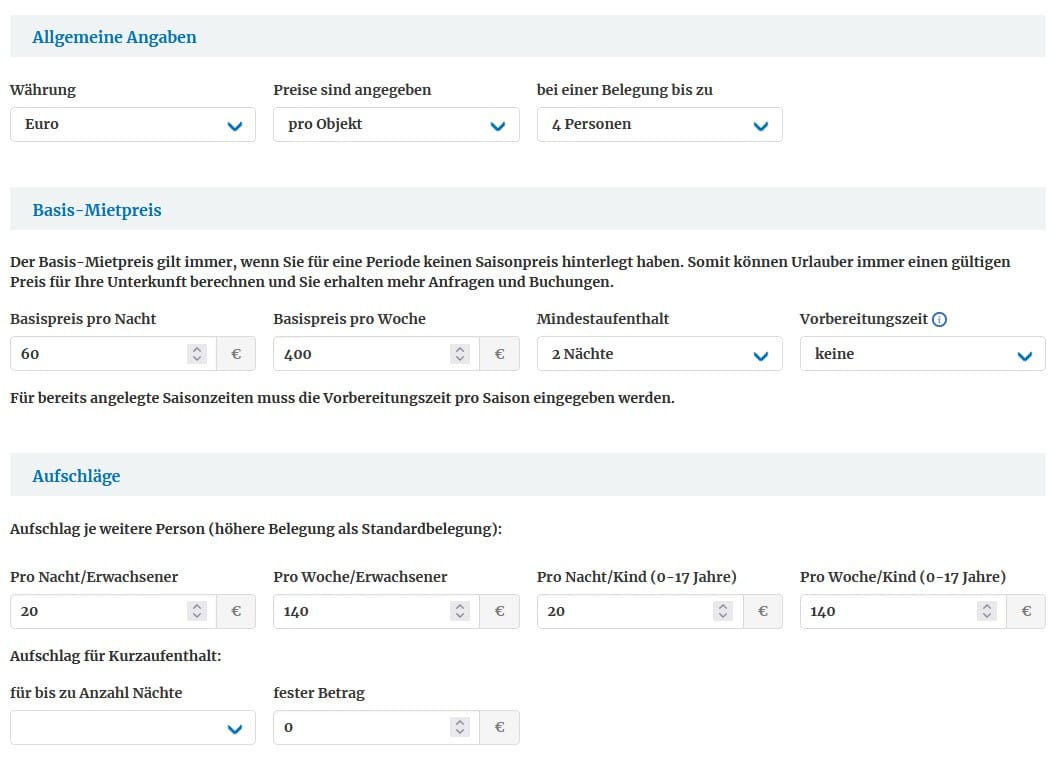The width and height of the screenshot is (1056, 758).
Task: Click the 'Mindestaufenthalt' label
Action: (603, 319)
